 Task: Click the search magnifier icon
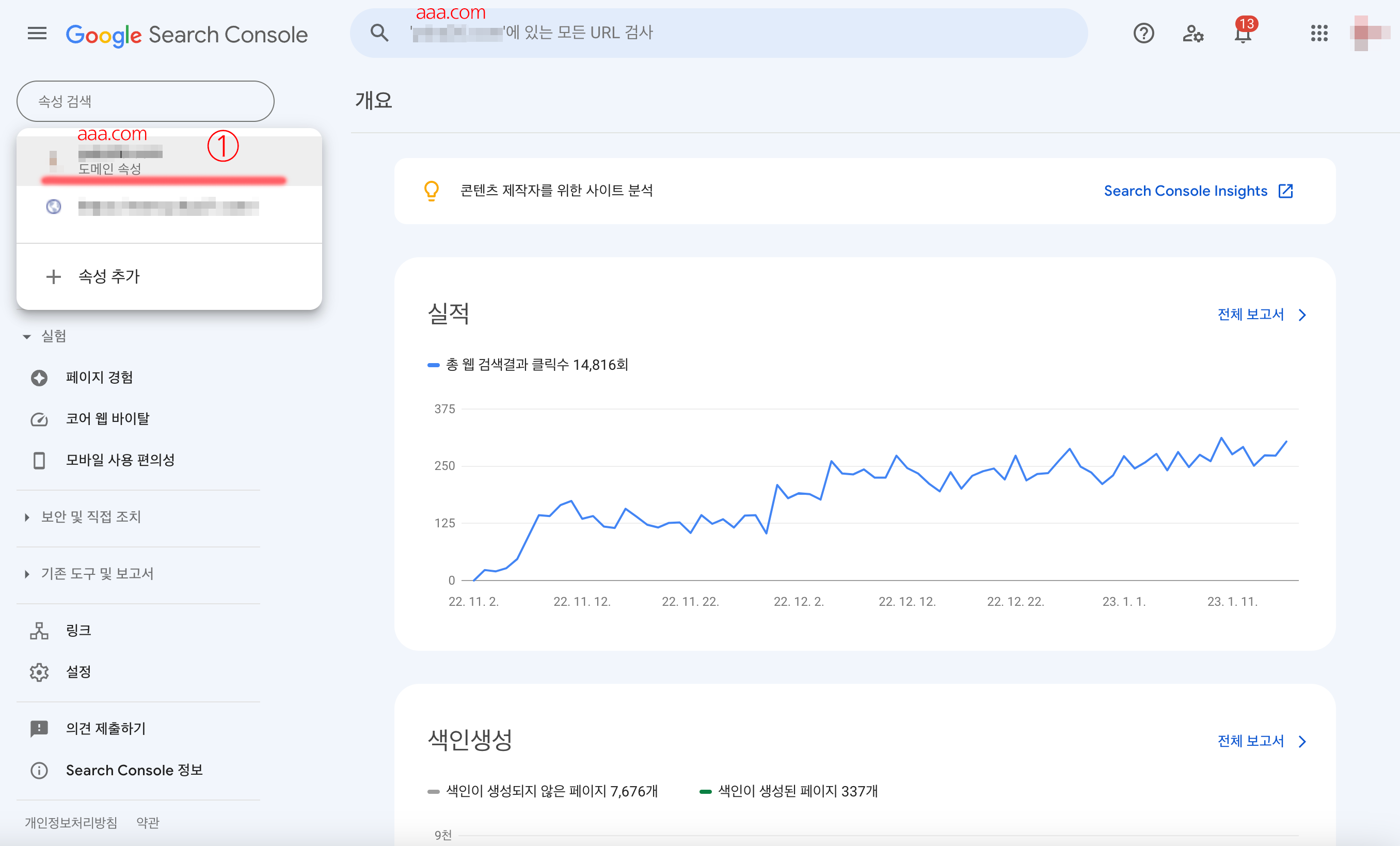379,33
